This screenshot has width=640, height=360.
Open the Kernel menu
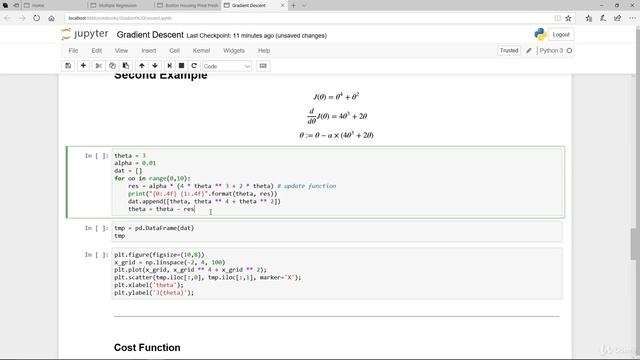tap(201, 51)
